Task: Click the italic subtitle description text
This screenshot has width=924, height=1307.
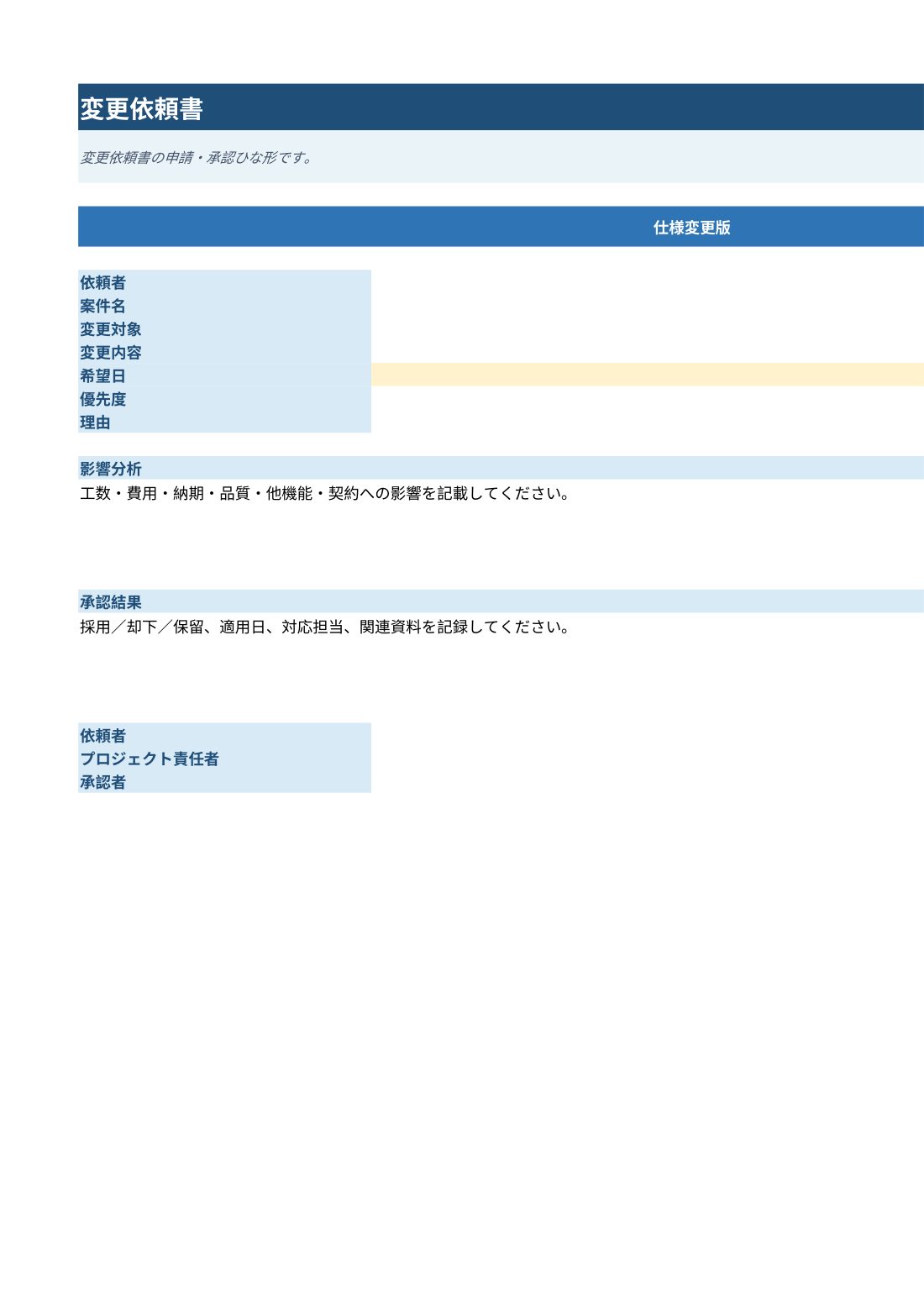Action: click(197, 157)
